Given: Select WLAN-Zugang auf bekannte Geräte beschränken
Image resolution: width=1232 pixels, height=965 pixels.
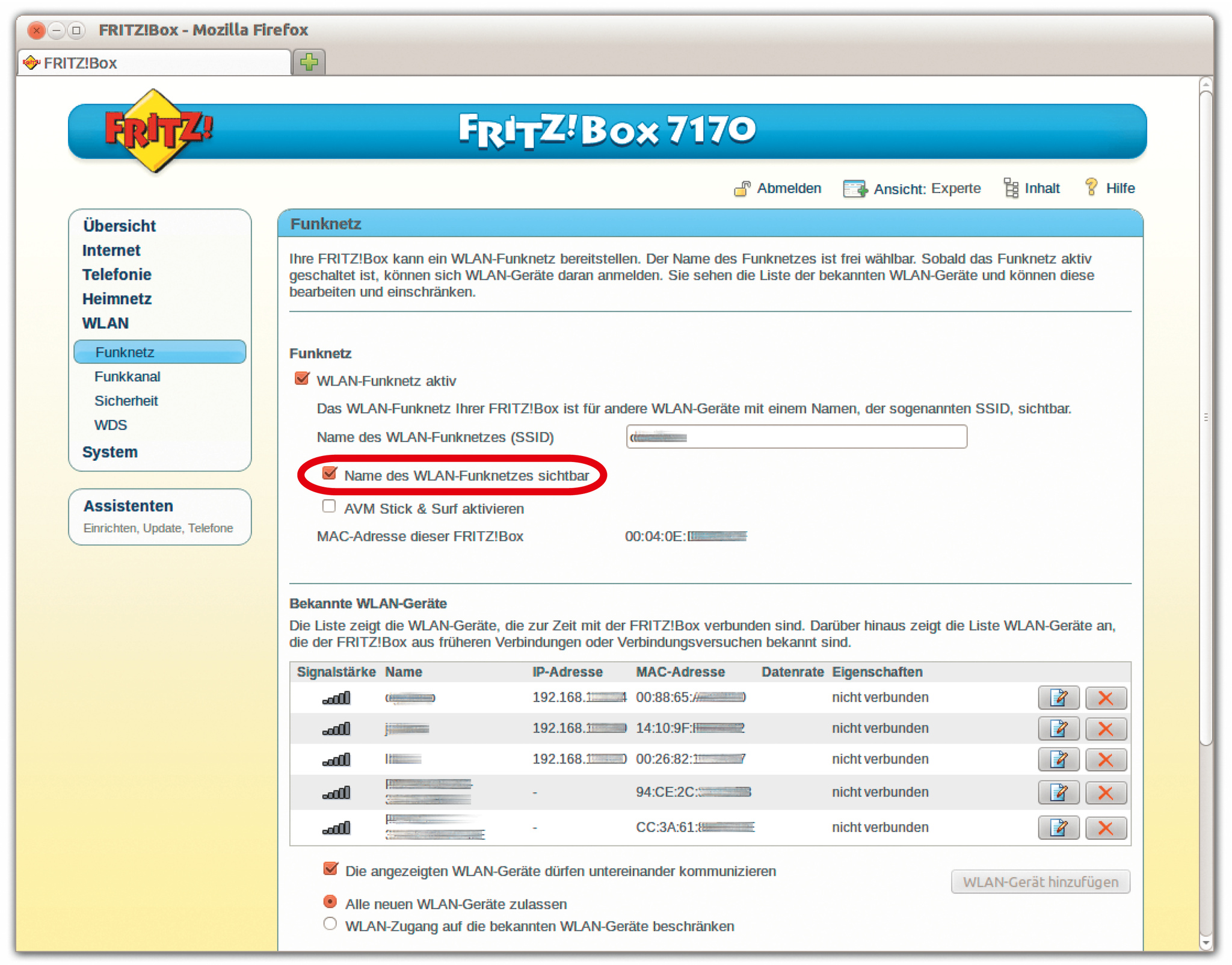Looking at the screenshot, I should pos(330,924).
